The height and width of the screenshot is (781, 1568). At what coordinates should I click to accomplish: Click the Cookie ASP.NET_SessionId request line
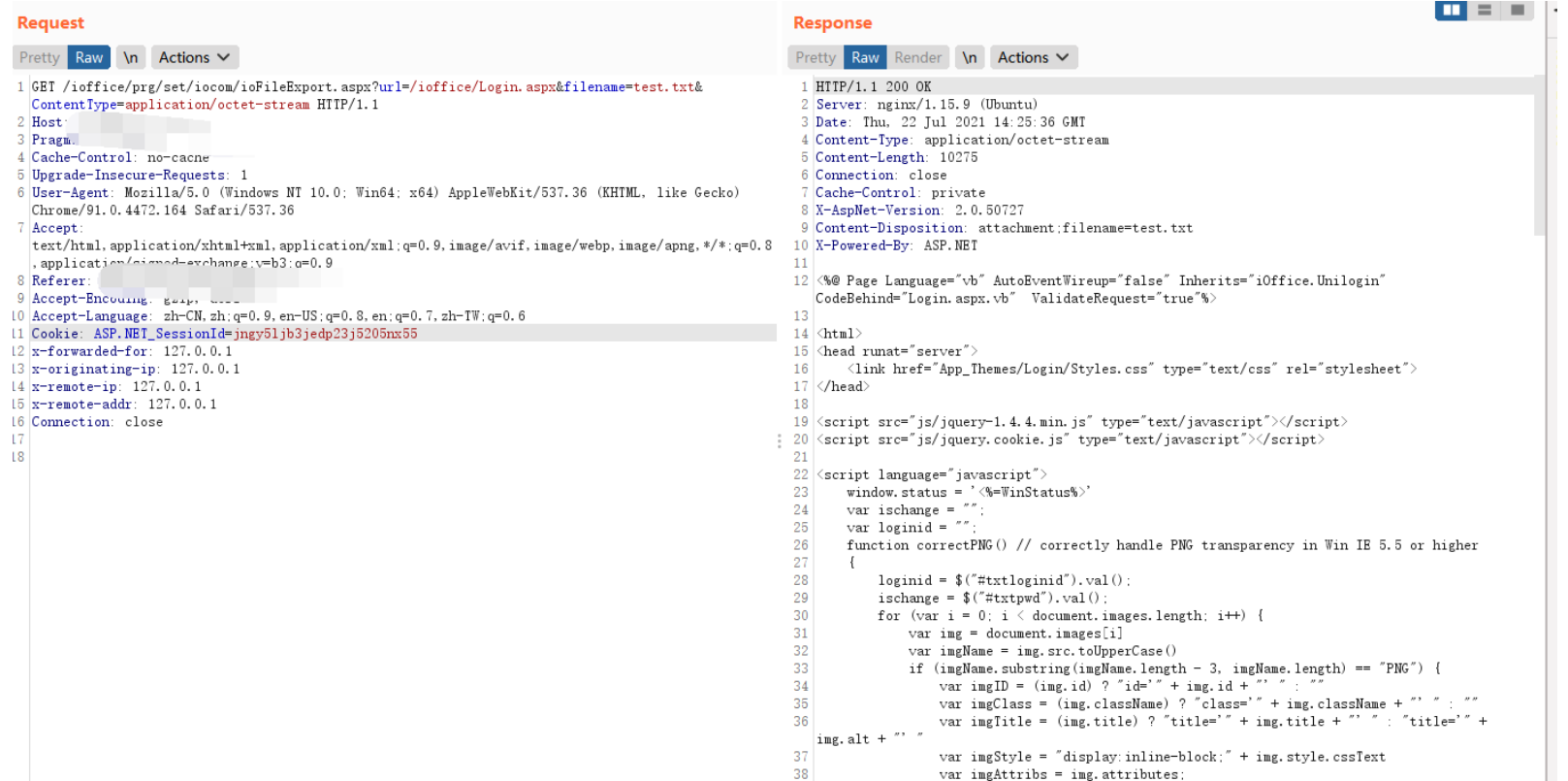coord(224,334)
